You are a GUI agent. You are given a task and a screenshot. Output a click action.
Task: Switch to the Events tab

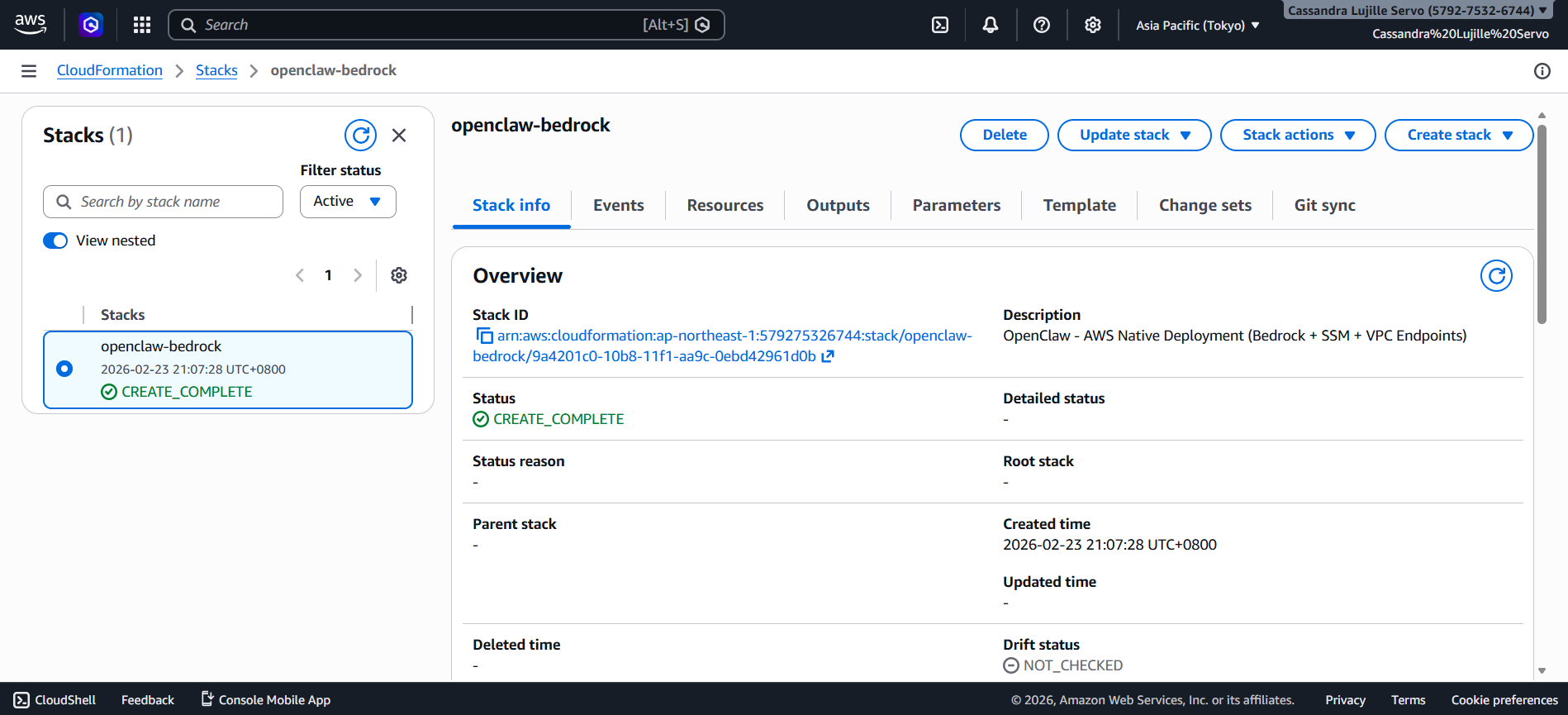click(x=618, y=205)
